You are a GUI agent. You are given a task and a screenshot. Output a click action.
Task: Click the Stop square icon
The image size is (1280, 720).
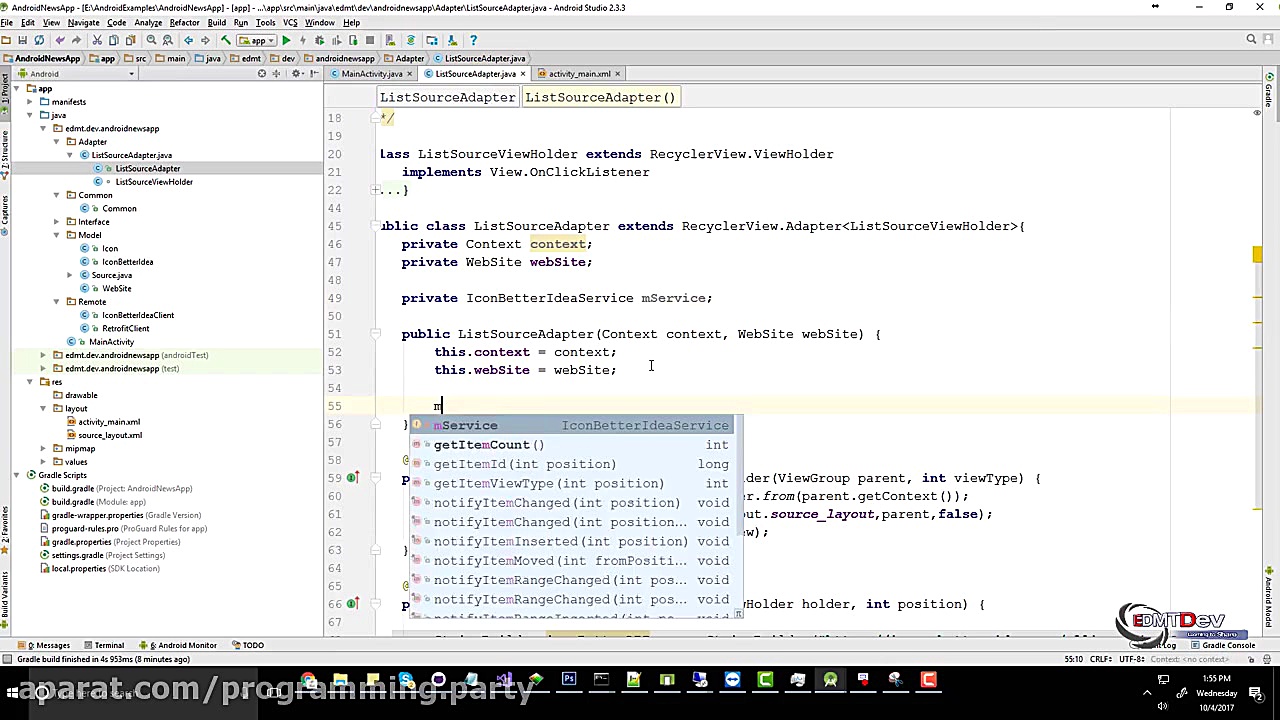click(x=369, y=40)
